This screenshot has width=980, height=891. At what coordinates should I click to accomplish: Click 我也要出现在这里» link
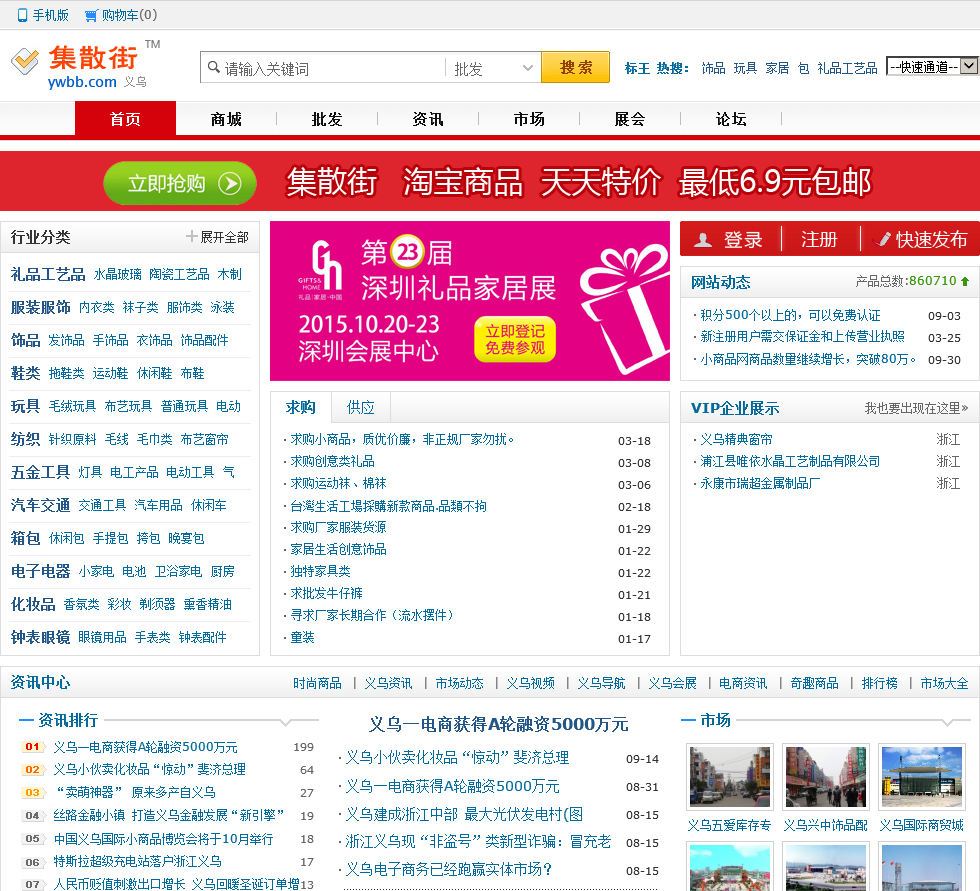pyautogui.click(x=916, y=409)
